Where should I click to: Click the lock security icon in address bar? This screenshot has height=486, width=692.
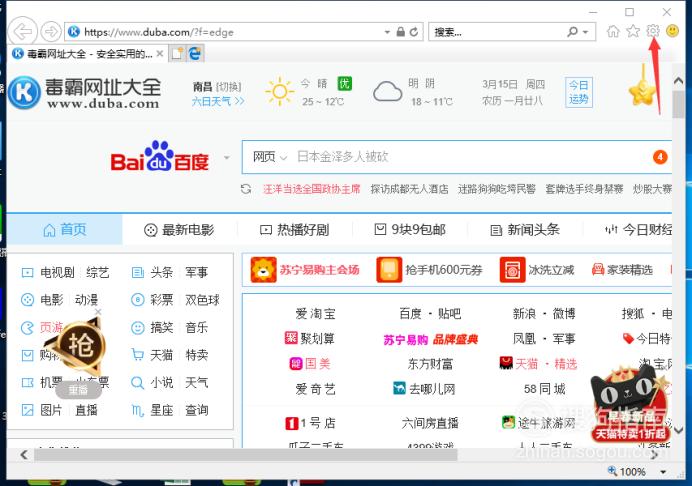[x=401, y=32]
